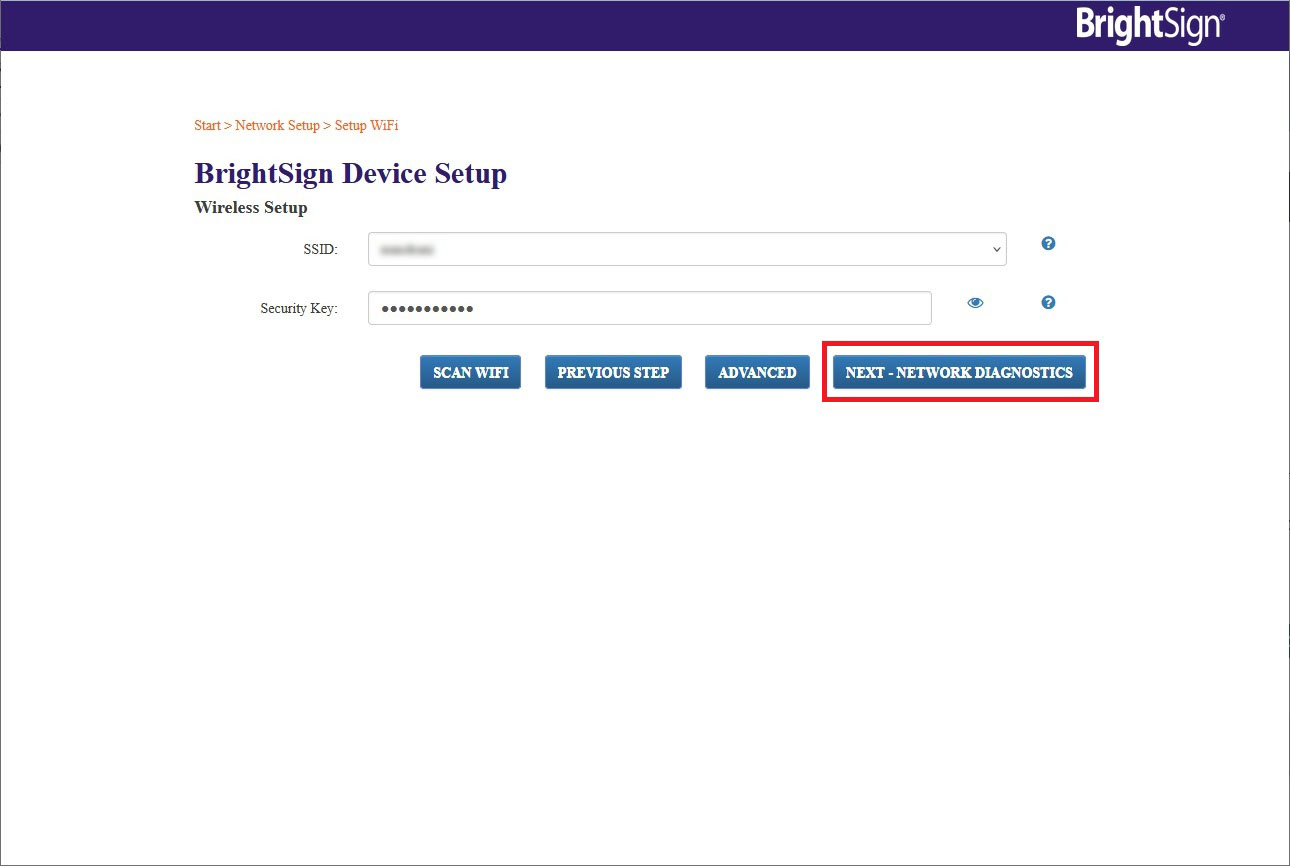This screenshot has height=866, width=1290.
Task: Open the Setup WiFi breadcrumb link
Action: [366, 126]
